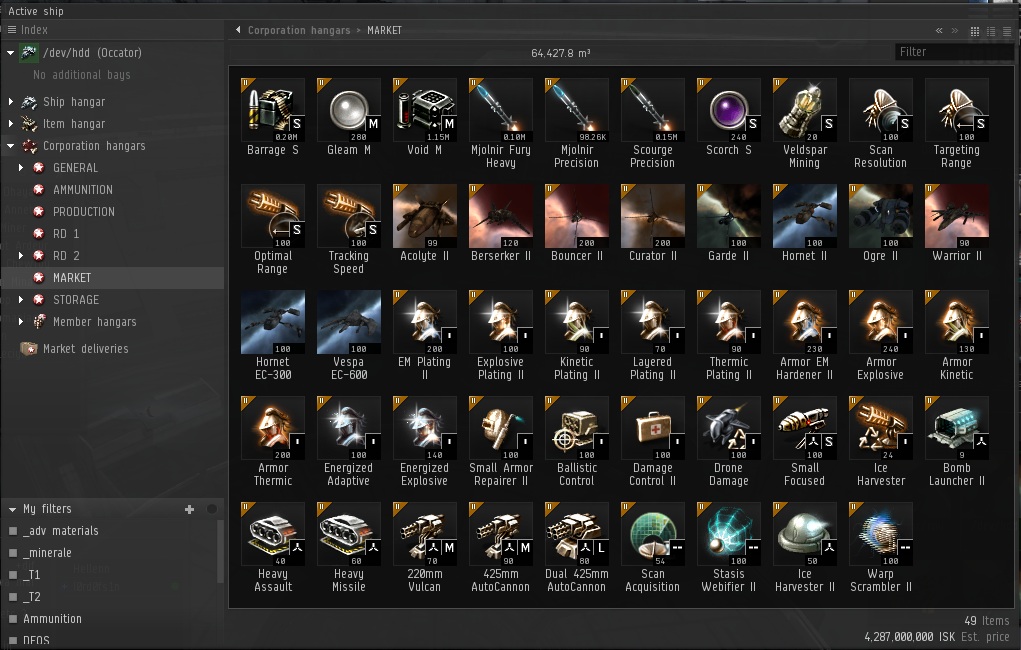The height and width of the screenshot is (650, 1021).
Task: Go to Corporation hangars breadcrumb
Action: pyautogui.click(x=299, y=31)
